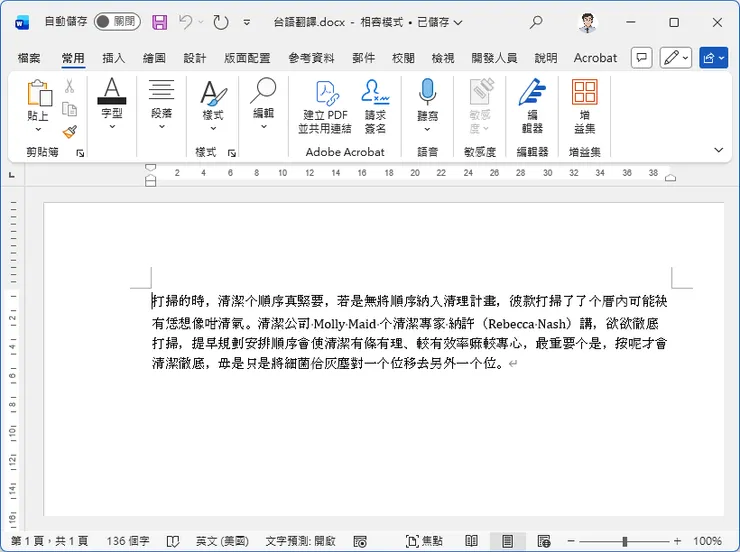This screenshot has height=552, width=740.
Task: Open Customize Quick Access Toolbar dropdown
Action: [x=246, y=22]
